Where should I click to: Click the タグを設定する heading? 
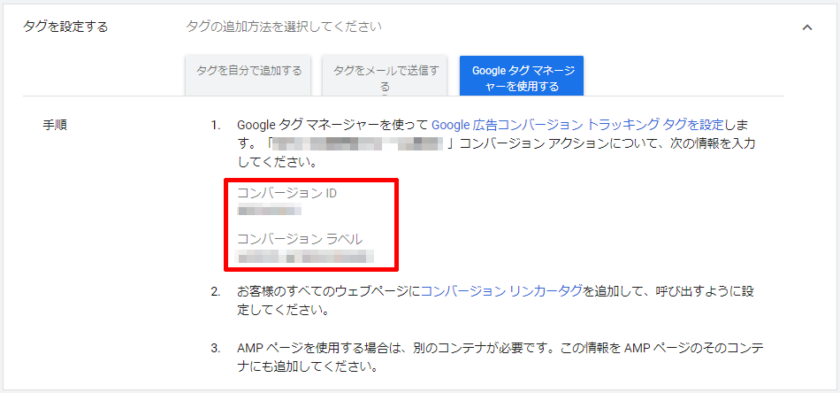click(x=66, y=26)
